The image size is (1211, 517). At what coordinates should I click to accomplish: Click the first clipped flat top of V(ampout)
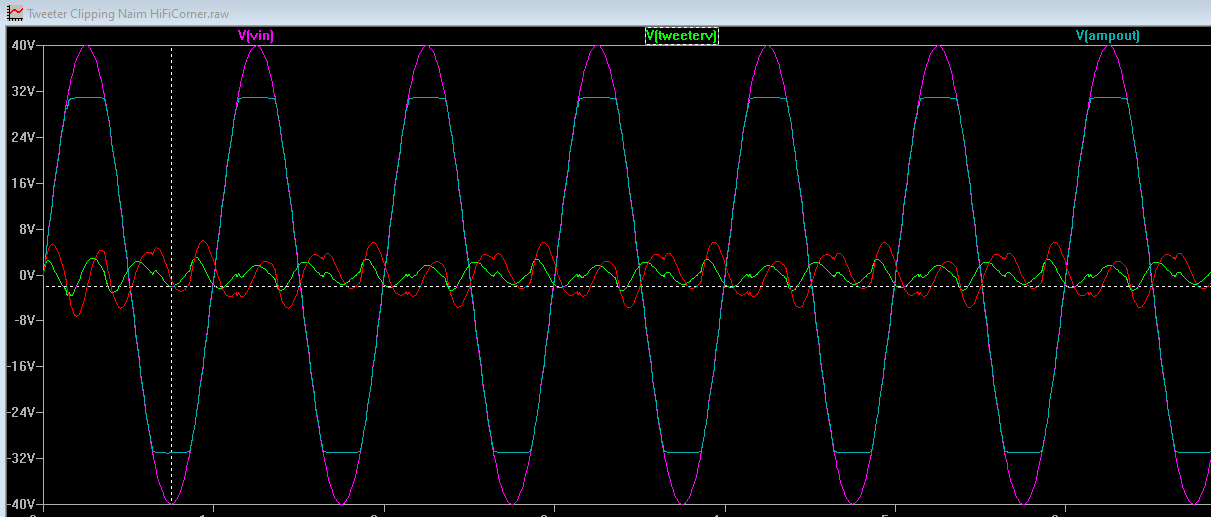click(86, 98)
